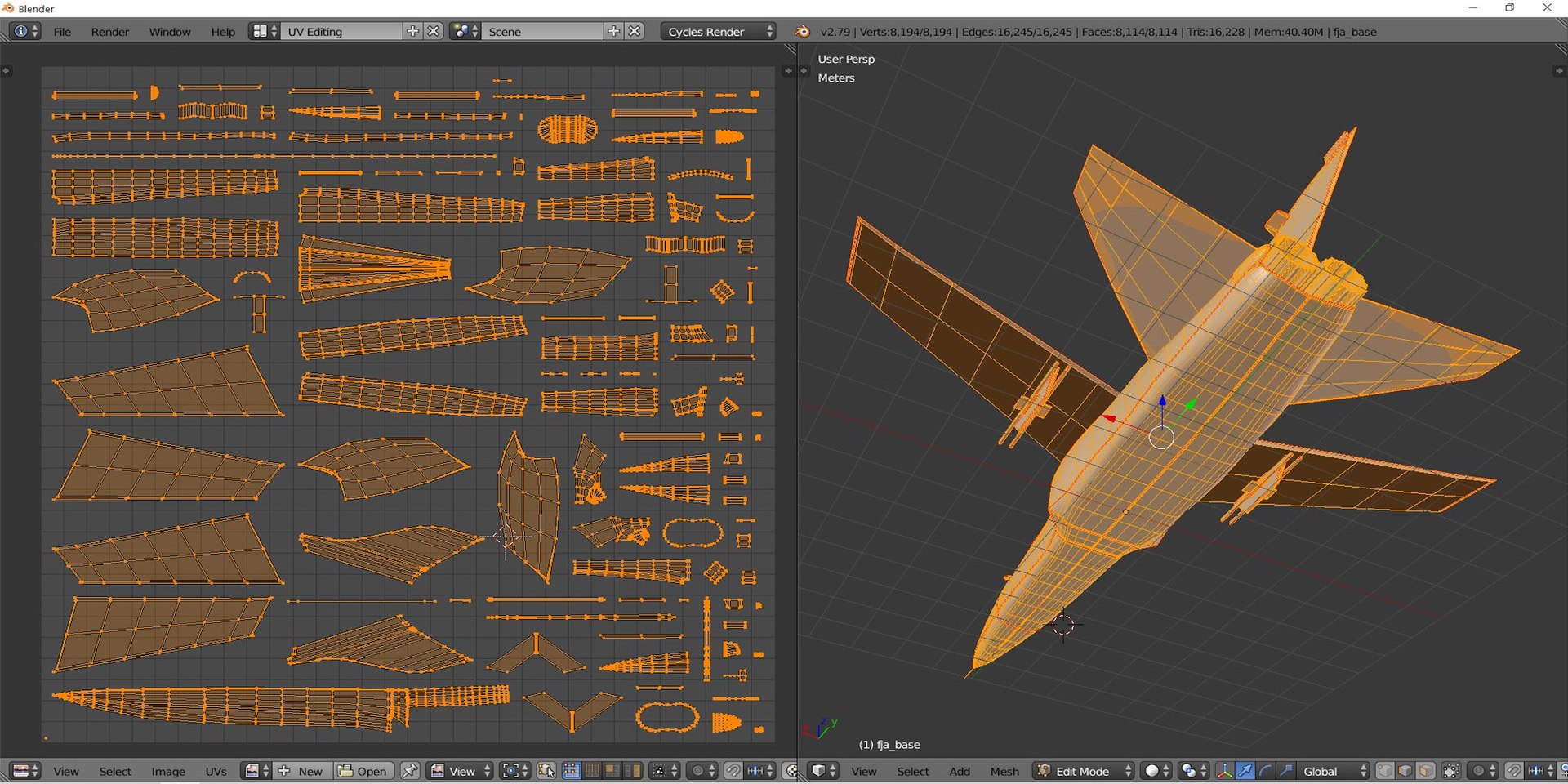Open the Cycles Render engine dropdown
This screenshot has height=784, width=1568.
[719, 31]
